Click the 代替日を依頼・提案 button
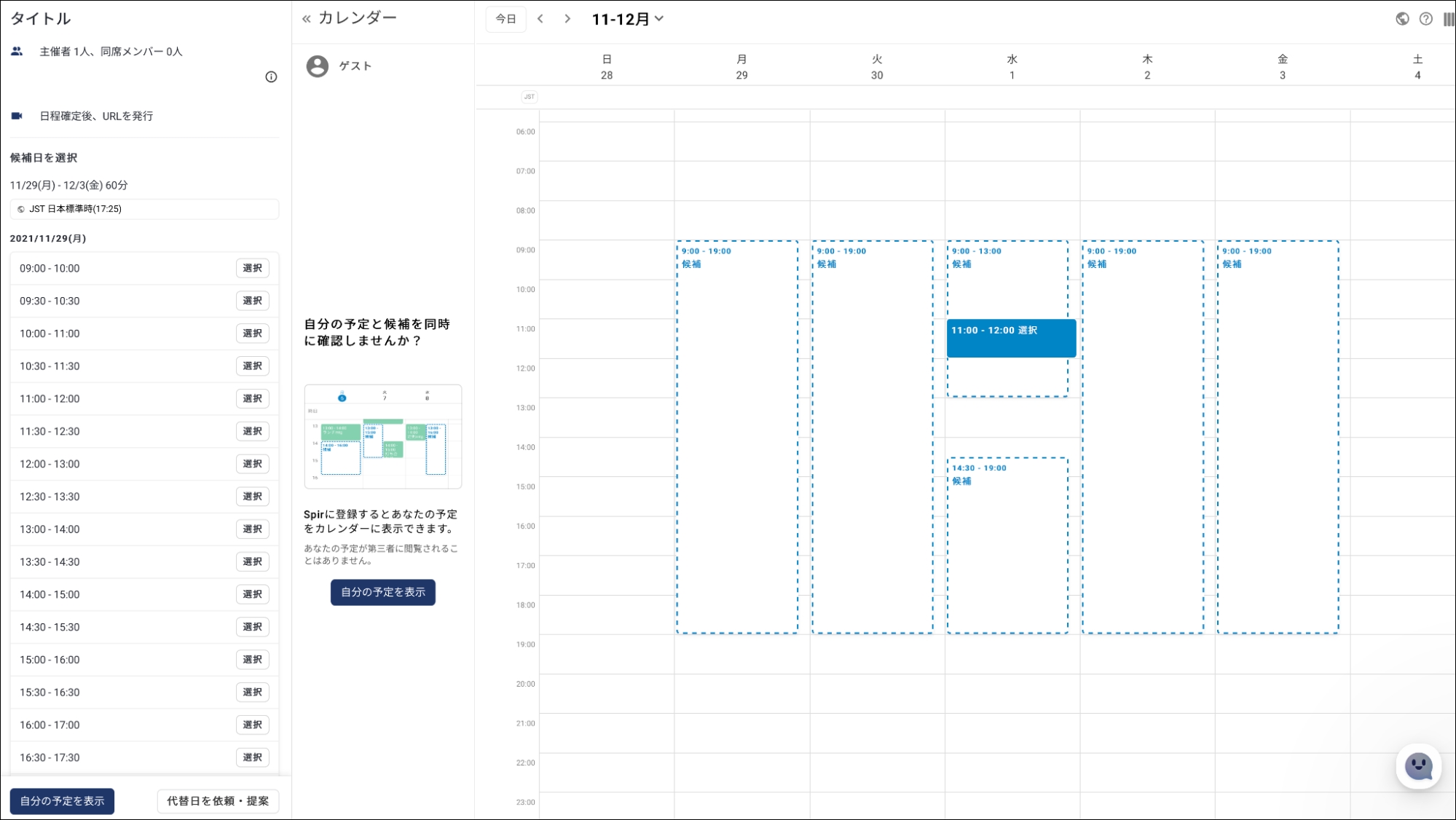 tap(217, 801)
